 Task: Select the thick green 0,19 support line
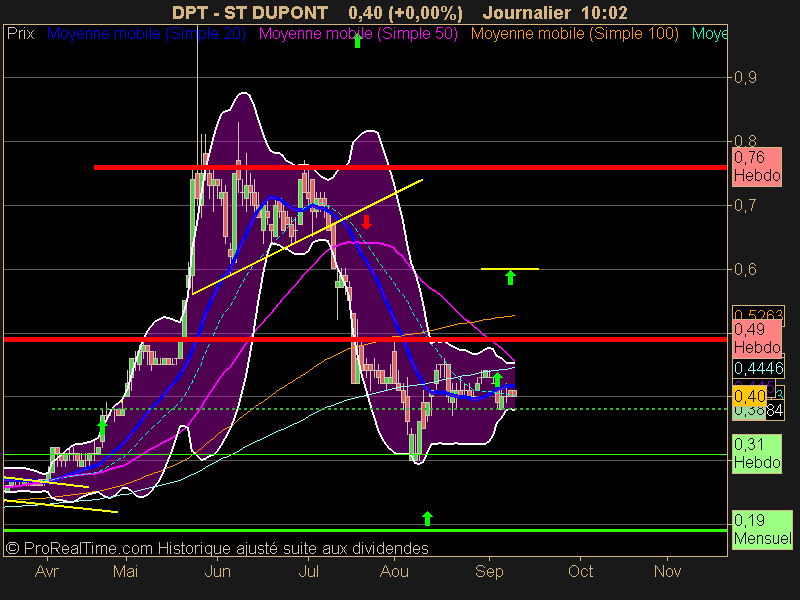[x=365, y=531]
